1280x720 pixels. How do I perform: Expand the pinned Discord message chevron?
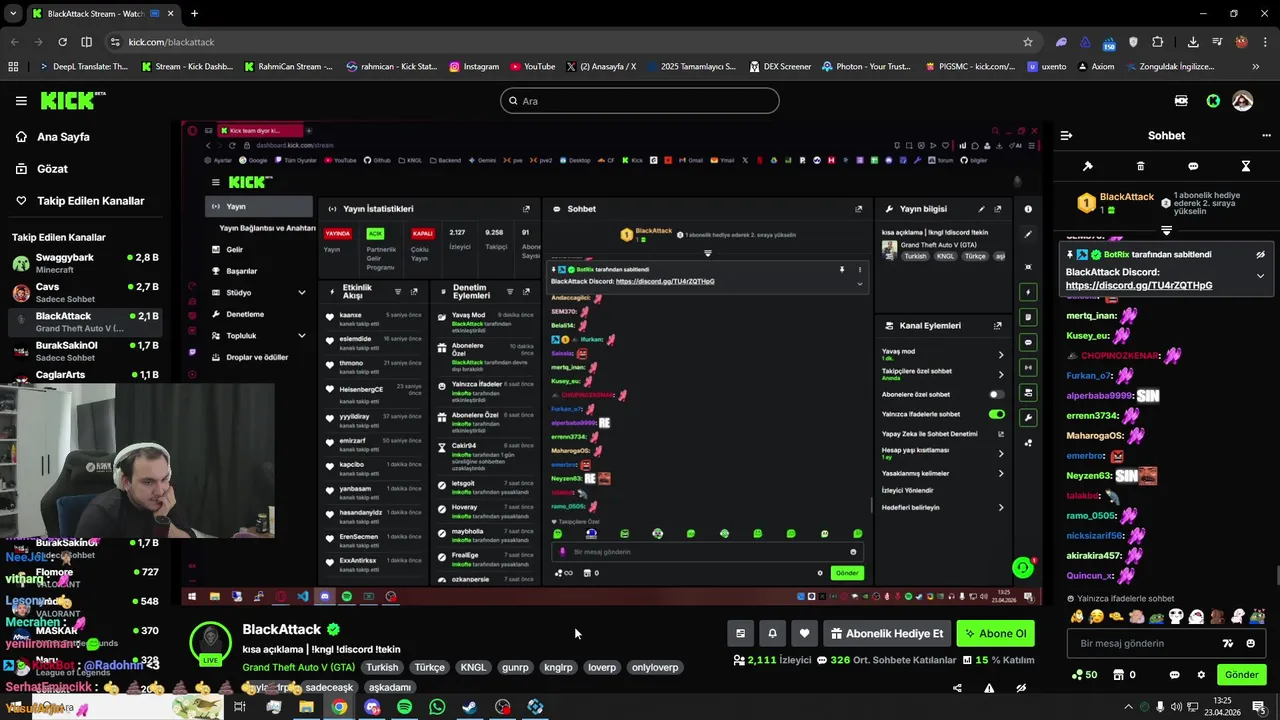tap(1260, 276)
